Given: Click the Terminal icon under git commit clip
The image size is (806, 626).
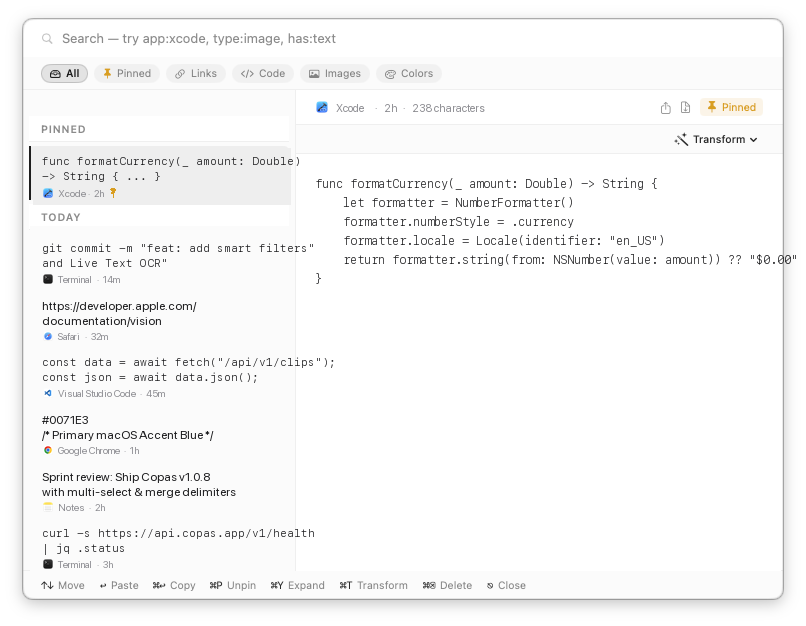Looking at the screenshot, I should coord(48,280).
